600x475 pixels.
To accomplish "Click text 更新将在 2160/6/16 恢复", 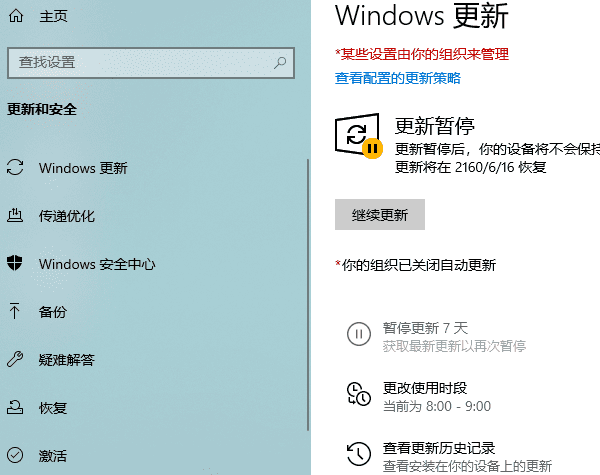I will pos(471,168).
